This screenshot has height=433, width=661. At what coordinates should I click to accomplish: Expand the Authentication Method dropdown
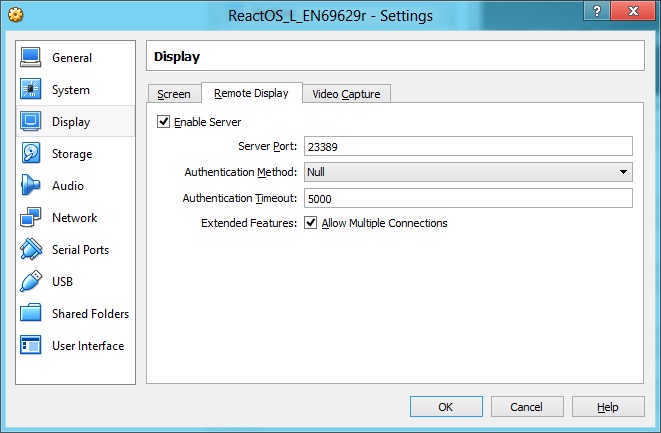pyautogui.click(x=468, y=172)
